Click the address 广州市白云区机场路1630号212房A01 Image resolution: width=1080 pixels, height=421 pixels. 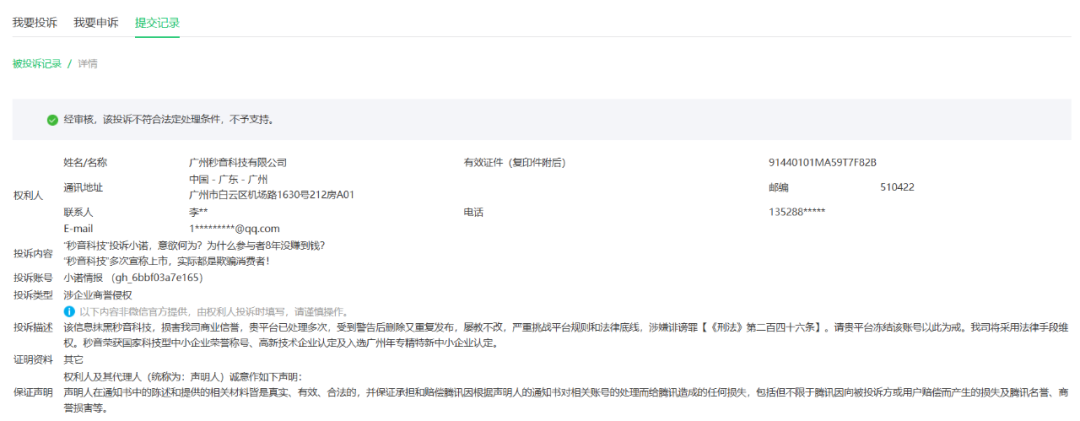tap(272, 195)
